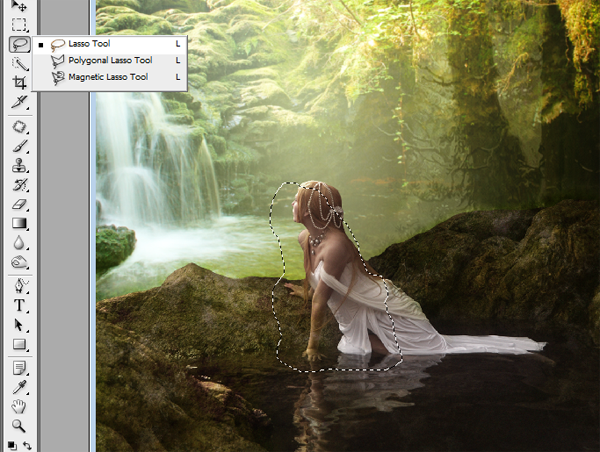Select the Rectangular Marquee tool
The width and height of the screenshot is (600, 452).
pos(19,24)
